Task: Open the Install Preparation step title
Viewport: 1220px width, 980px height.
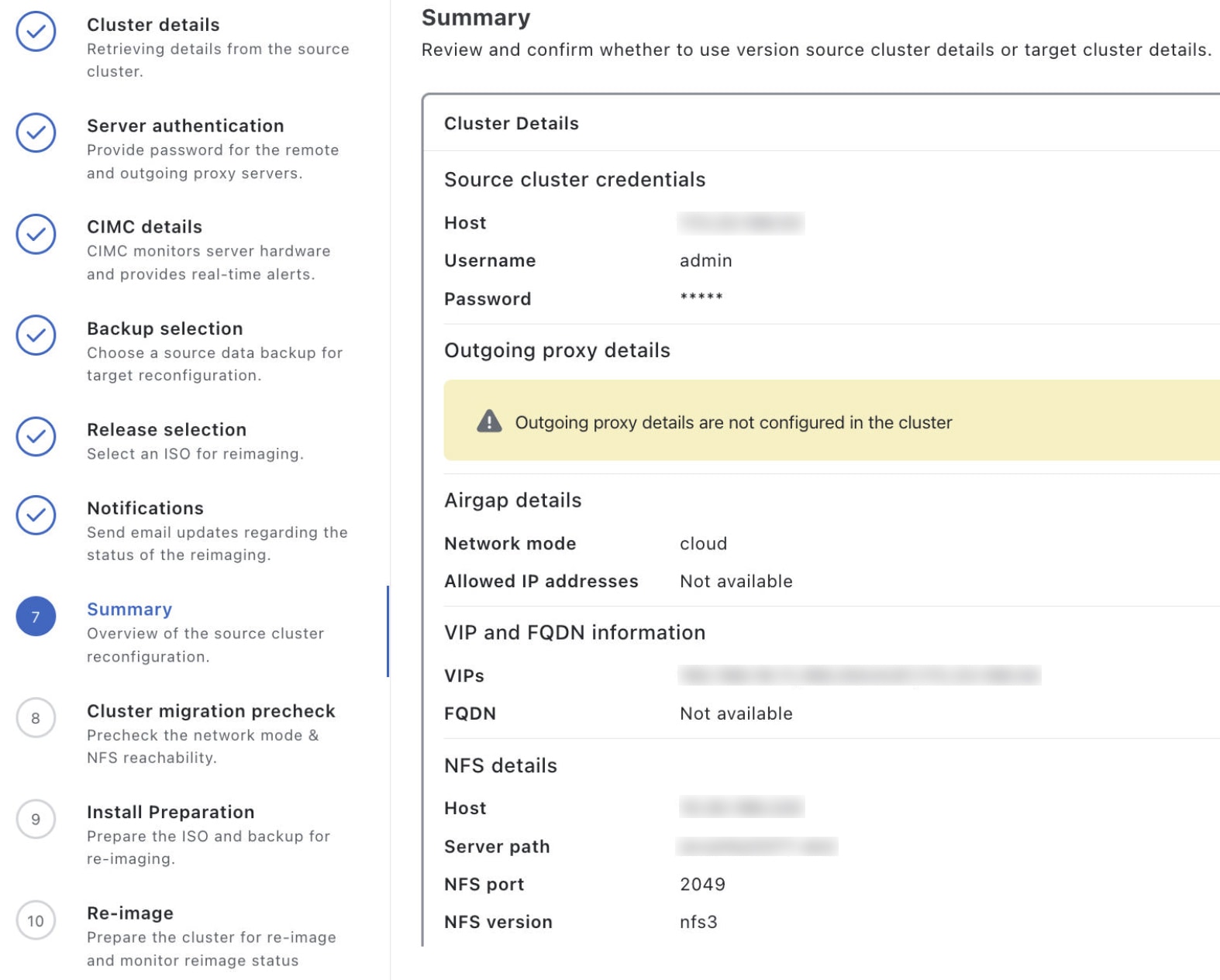Action: click(x=171, y=812)
